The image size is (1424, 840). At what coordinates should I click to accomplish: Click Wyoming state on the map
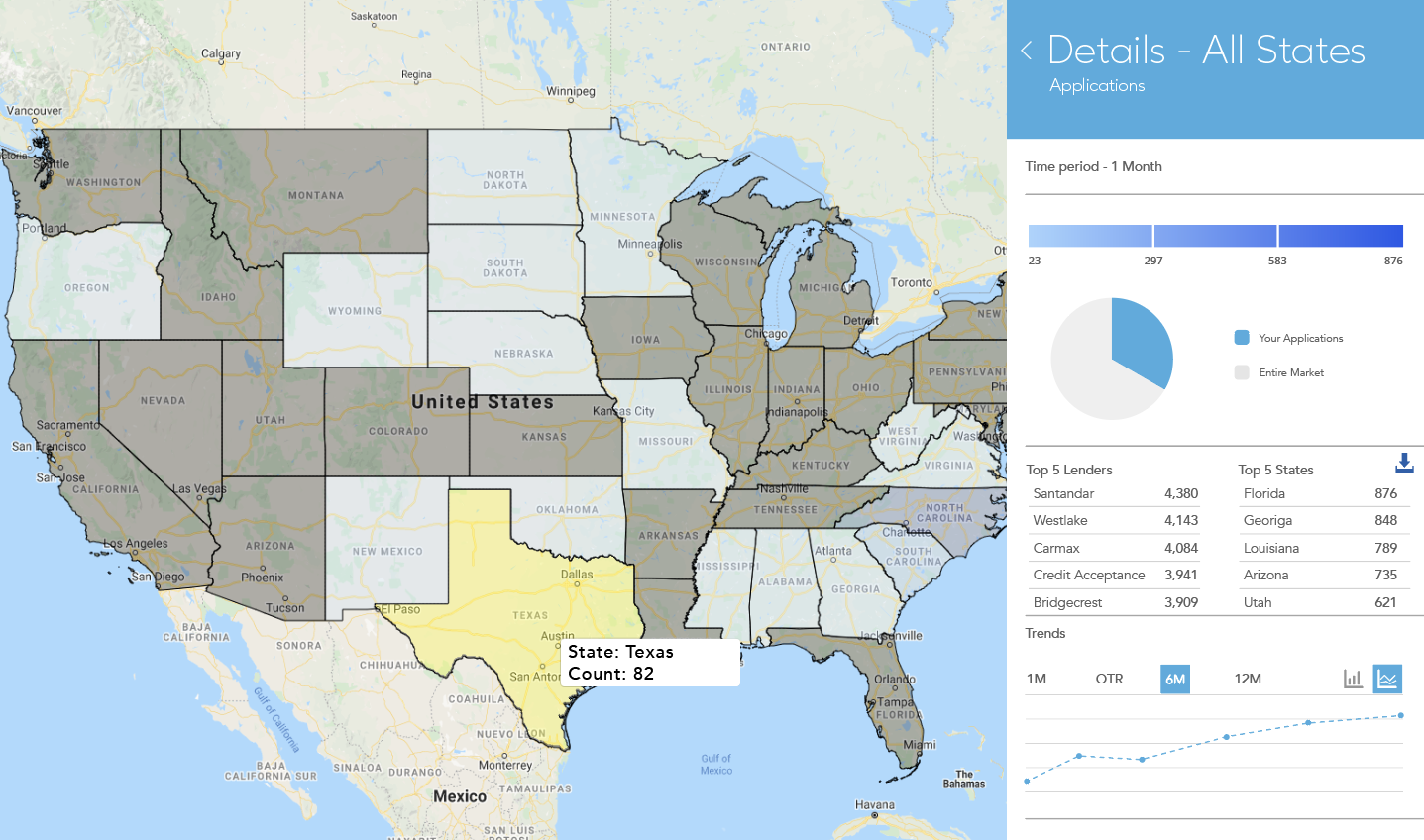click(x=355, y=310)
